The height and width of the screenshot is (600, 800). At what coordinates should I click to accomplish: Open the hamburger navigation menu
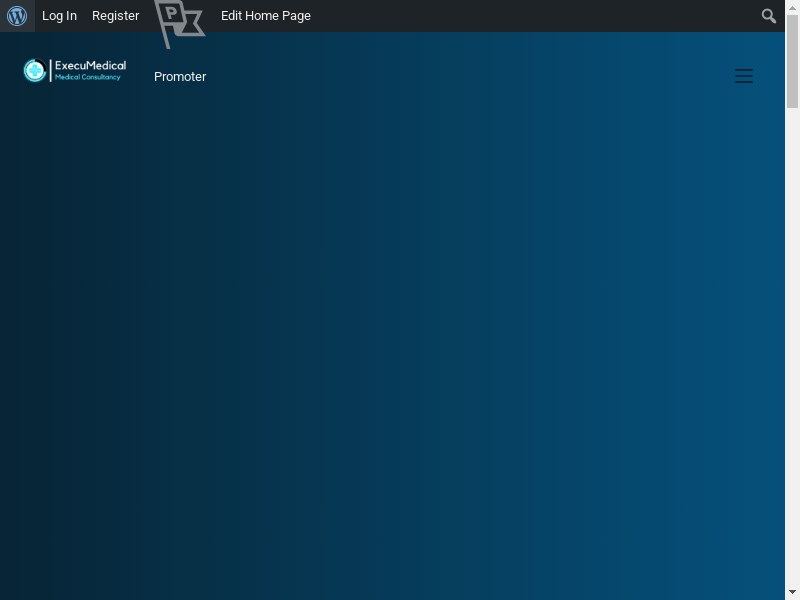click(x=744, y=76)
